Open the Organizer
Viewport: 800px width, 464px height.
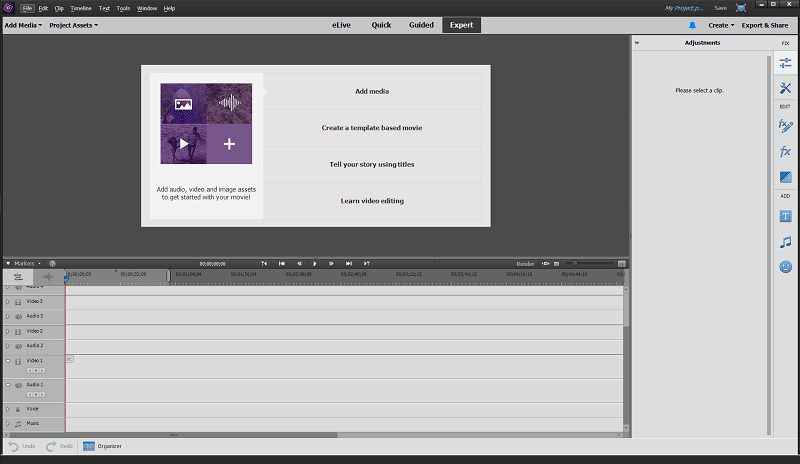click(x=103, y=446)
